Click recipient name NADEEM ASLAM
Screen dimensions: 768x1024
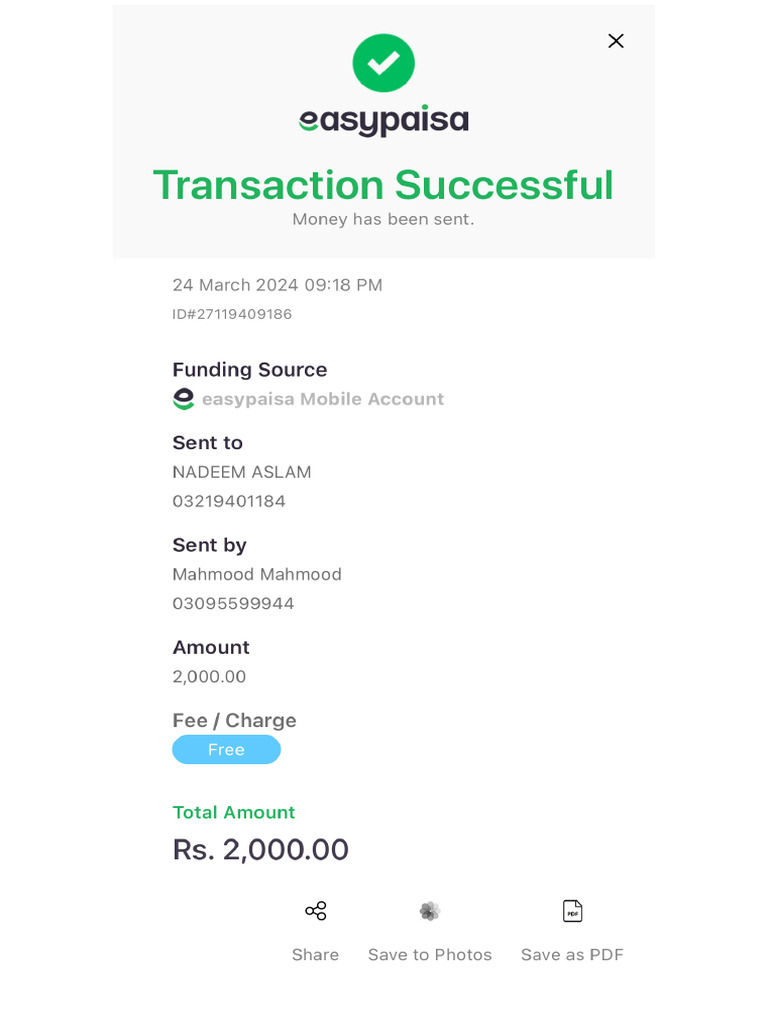[x=242, y=472]
